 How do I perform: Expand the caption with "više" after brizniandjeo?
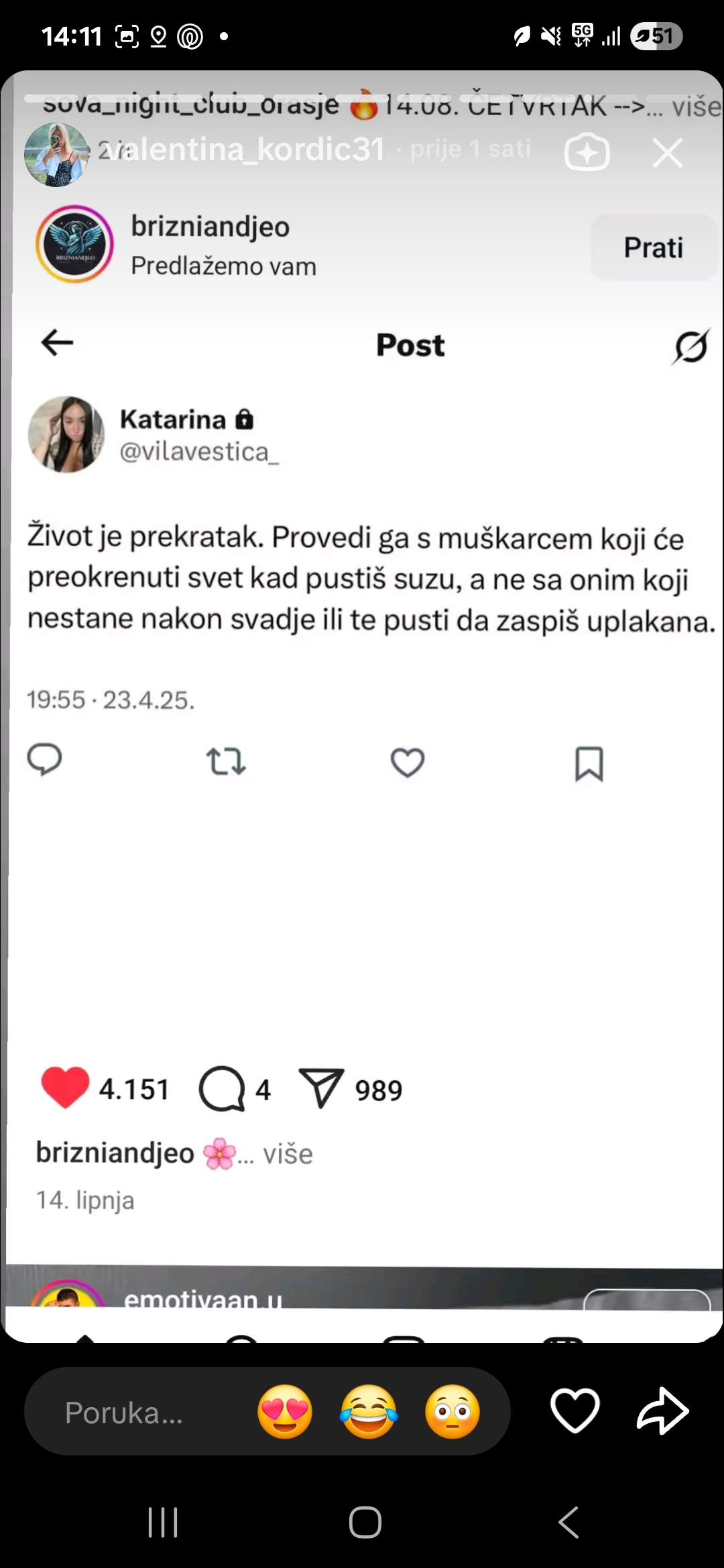288,1154
